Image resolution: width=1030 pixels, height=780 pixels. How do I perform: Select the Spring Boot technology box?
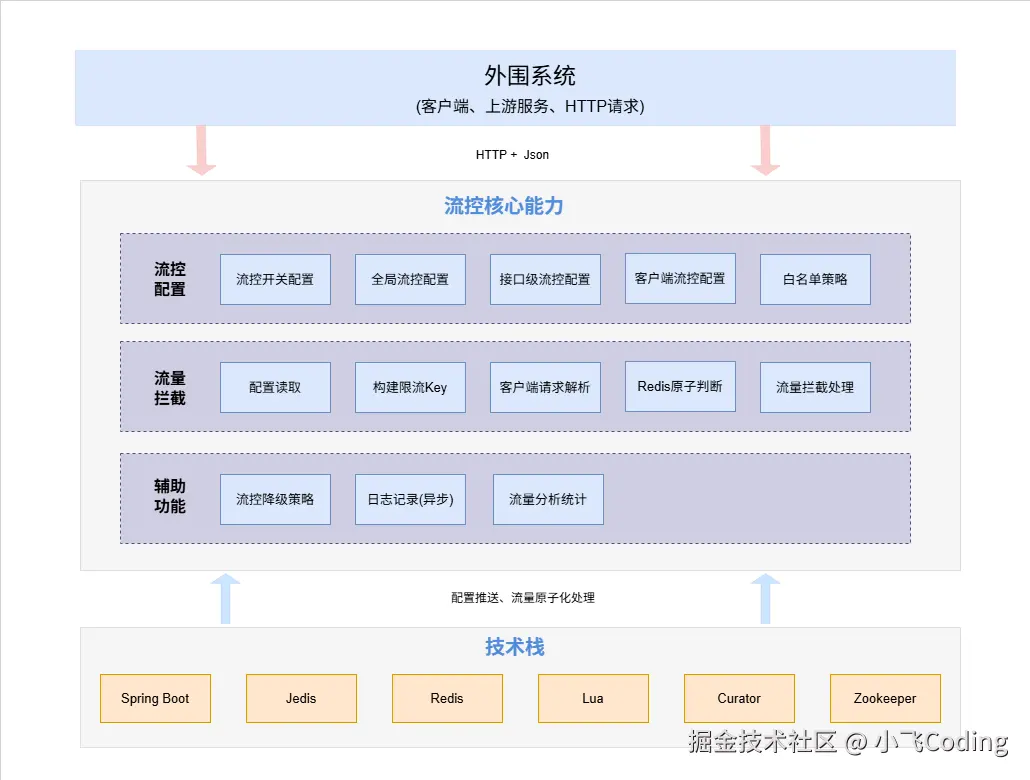click(155, 698)
